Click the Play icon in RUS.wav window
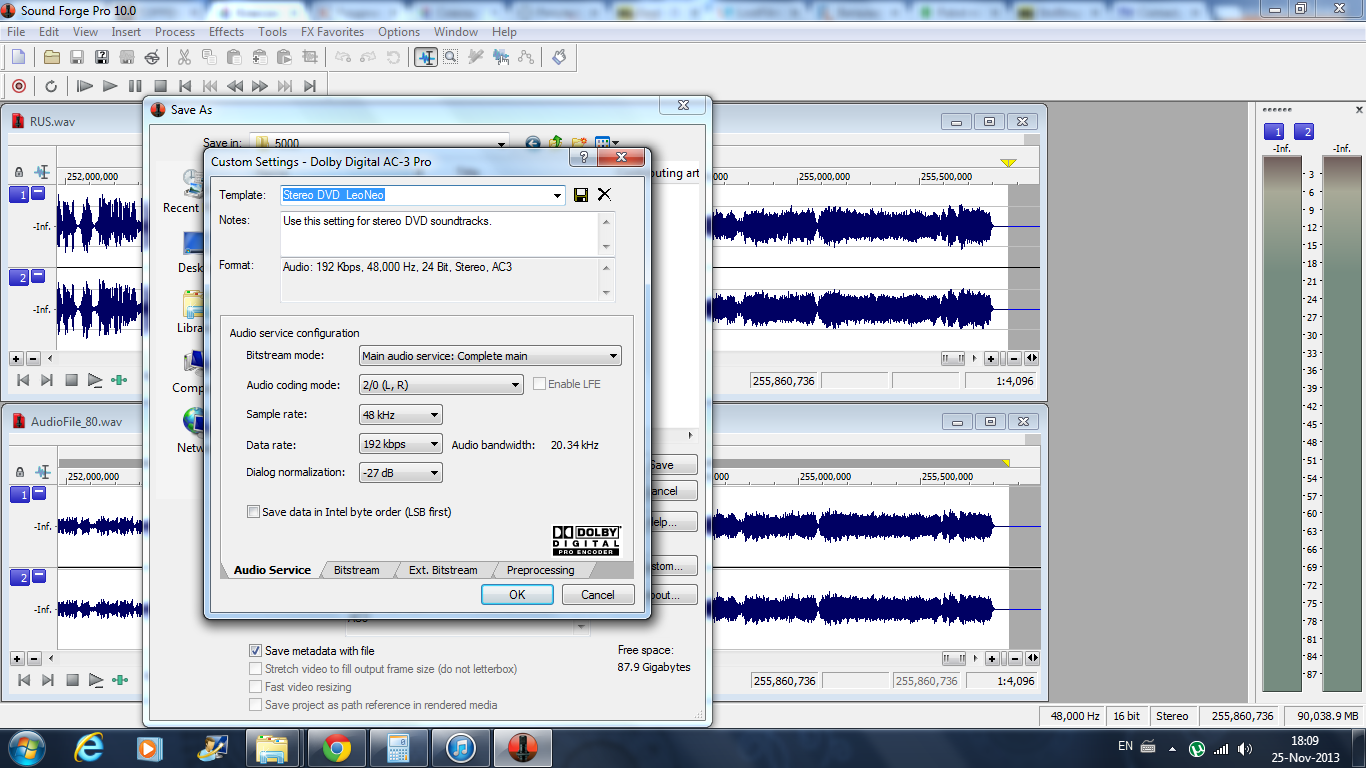1366x768 pixels. (95, 380)
